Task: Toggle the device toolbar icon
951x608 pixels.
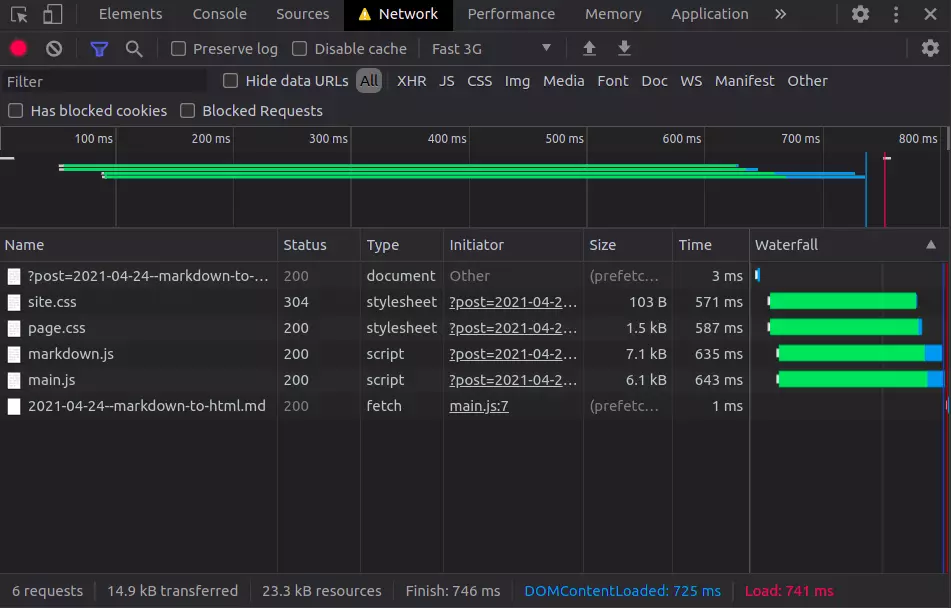Action: [x=52, y=14]
